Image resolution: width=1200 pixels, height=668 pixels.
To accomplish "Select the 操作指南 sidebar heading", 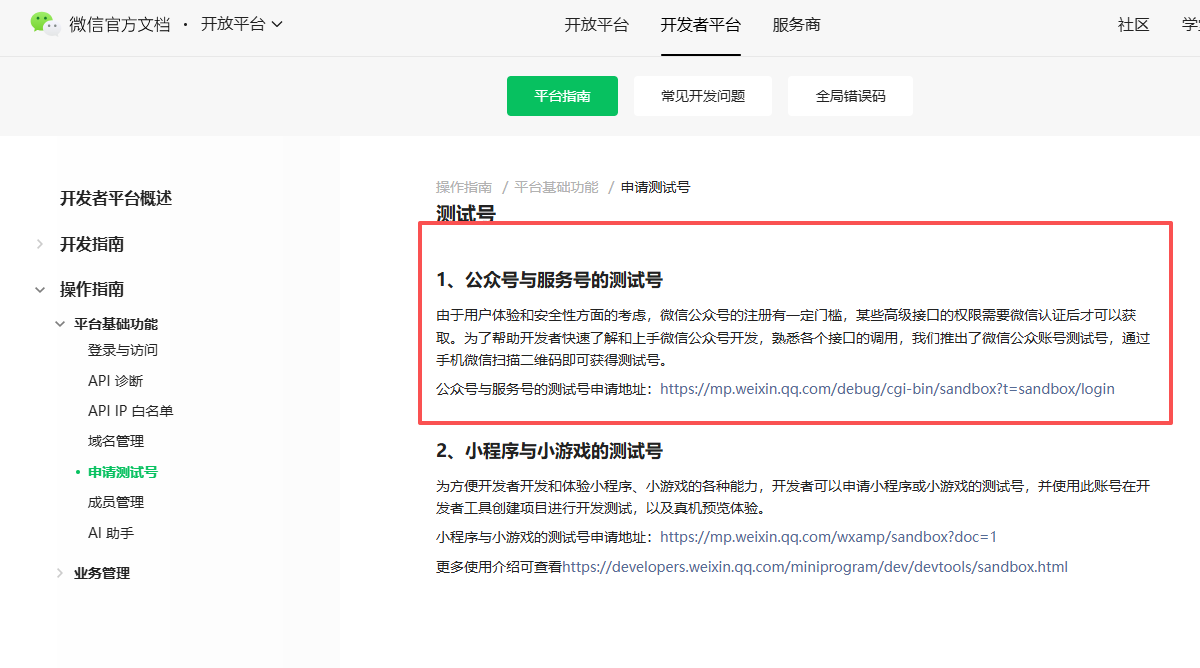I will [x=92, y=289].
